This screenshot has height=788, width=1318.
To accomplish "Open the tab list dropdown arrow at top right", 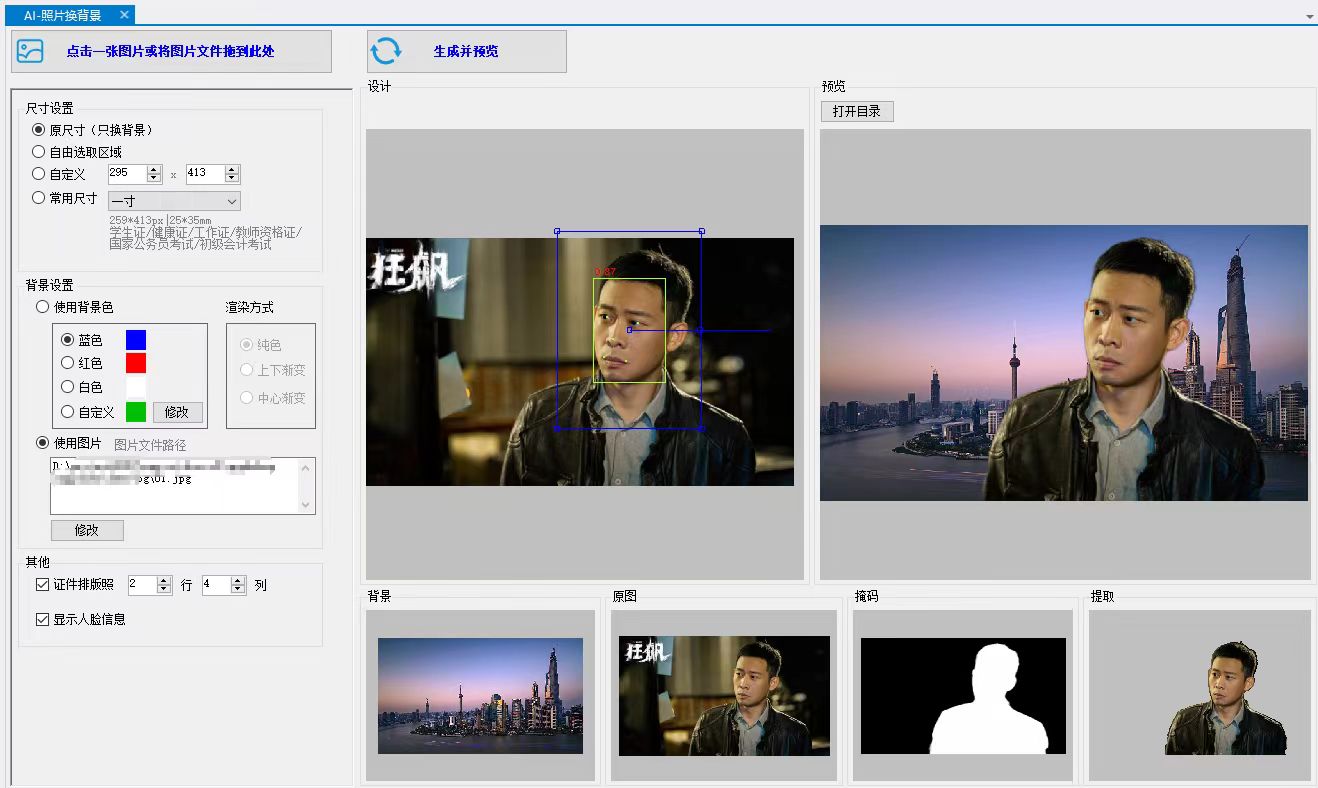I will pyautogui.click(x=1310, y=17).
